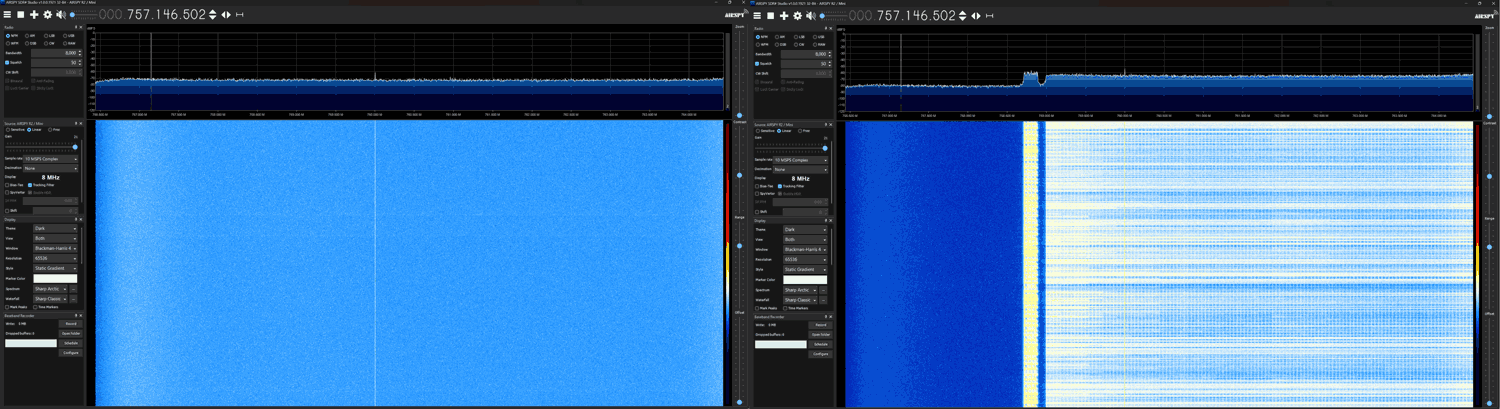Open View dropdown in left window
The image size is (1500, 409).
[x=55, y=239]
